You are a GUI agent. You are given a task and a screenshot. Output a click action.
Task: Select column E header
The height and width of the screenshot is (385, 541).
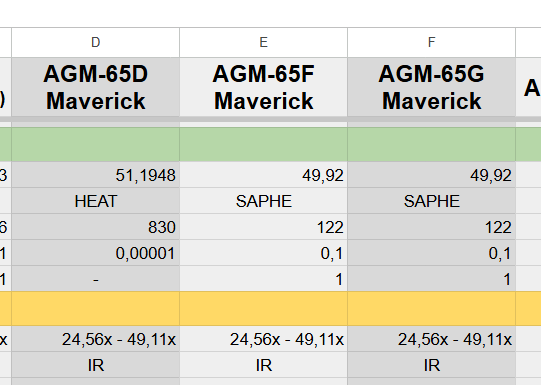pyautogui.click(x=264, y=42)
